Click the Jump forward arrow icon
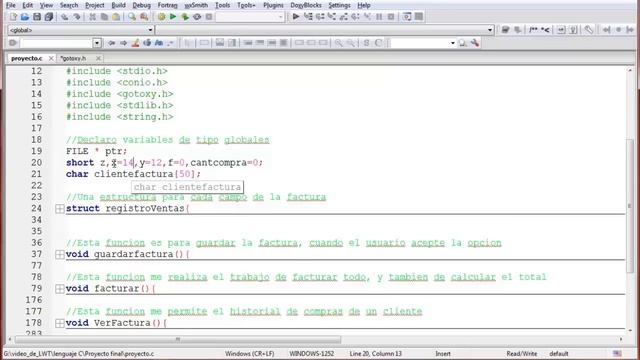This screenshot has width=640, height=360. pyautogui.click(x=123, y=43)
